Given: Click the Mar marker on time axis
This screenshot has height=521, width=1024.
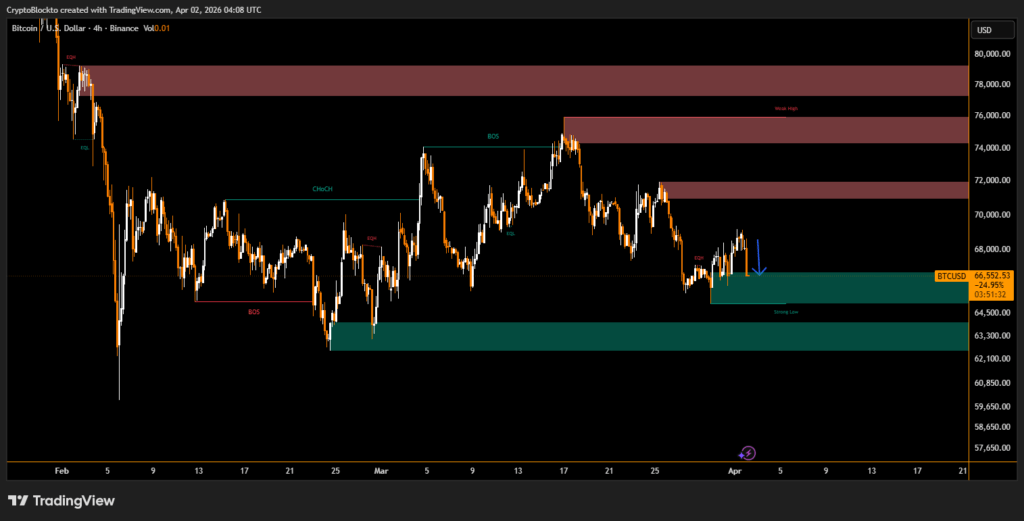Looking at the screenshot, I should pyautogui.click(x=380, y=470).
